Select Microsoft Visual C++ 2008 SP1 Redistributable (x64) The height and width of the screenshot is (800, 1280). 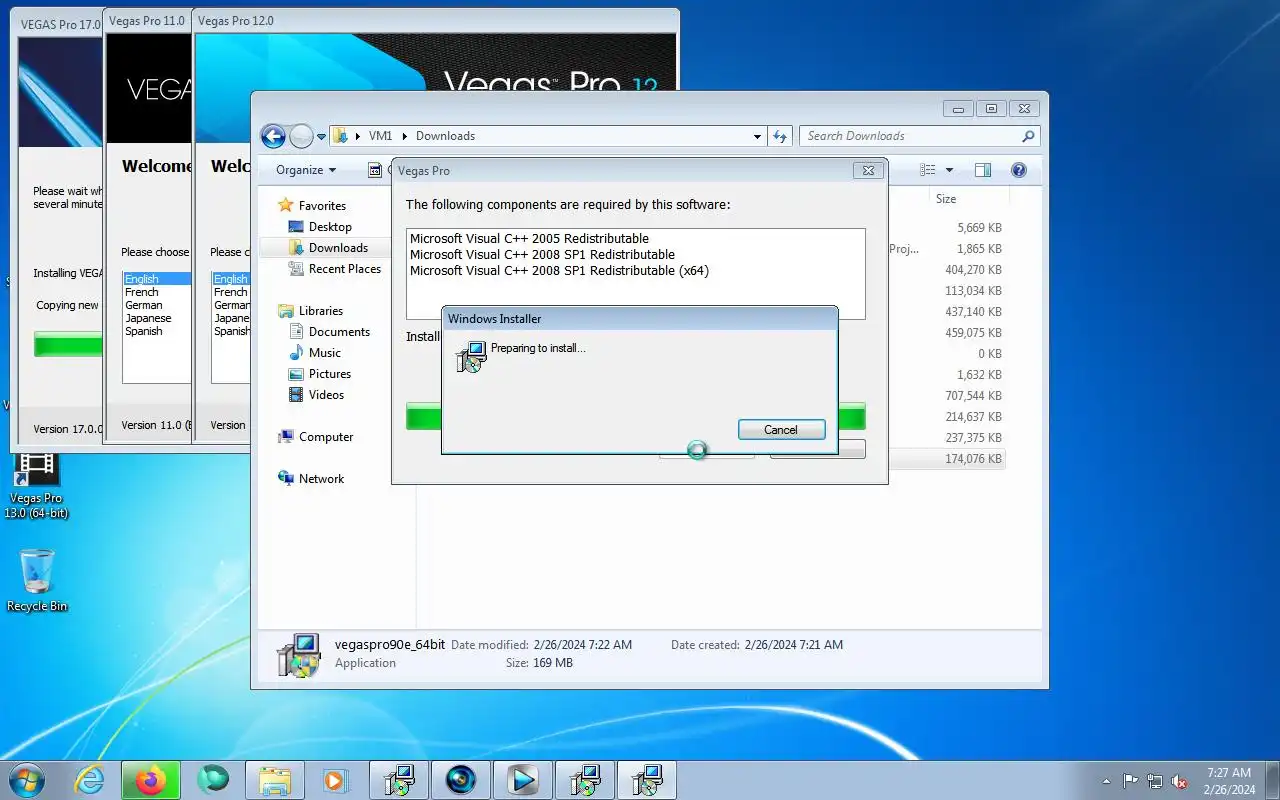pyautogui.click(x=559, y=271)
